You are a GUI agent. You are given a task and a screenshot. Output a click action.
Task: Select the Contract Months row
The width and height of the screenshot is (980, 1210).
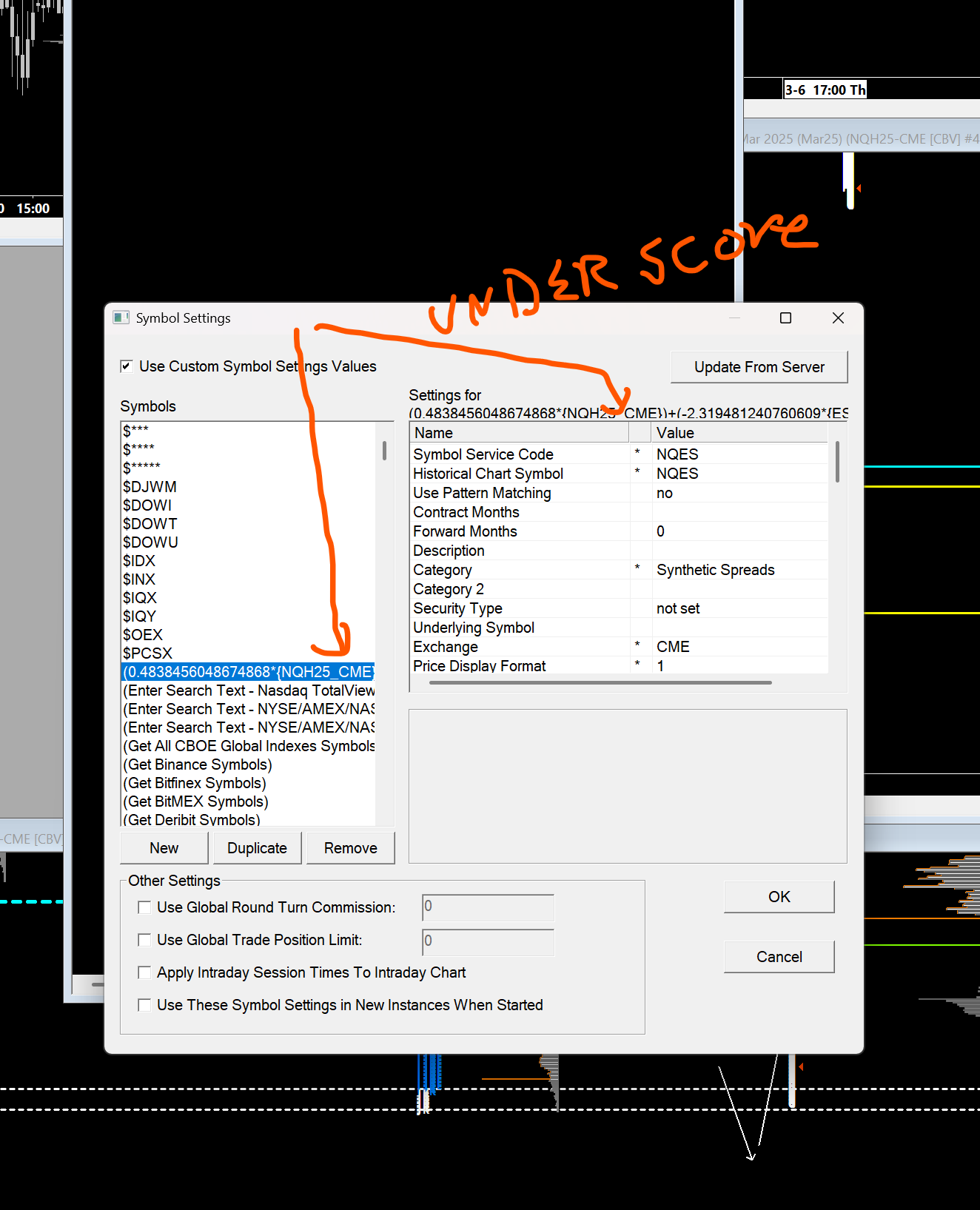pos(619,512)
